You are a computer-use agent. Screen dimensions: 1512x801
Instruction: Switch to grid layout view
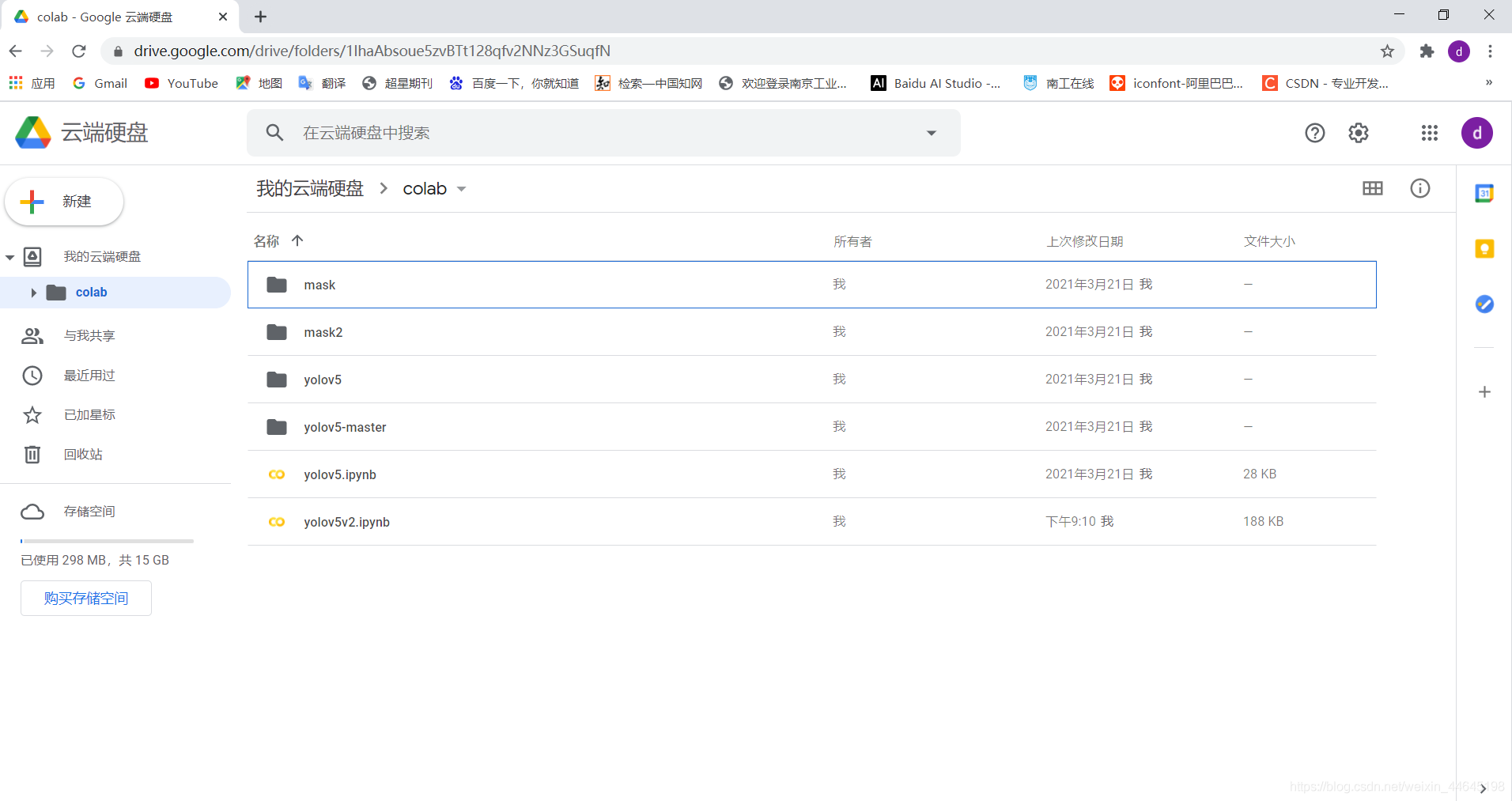1372,188
